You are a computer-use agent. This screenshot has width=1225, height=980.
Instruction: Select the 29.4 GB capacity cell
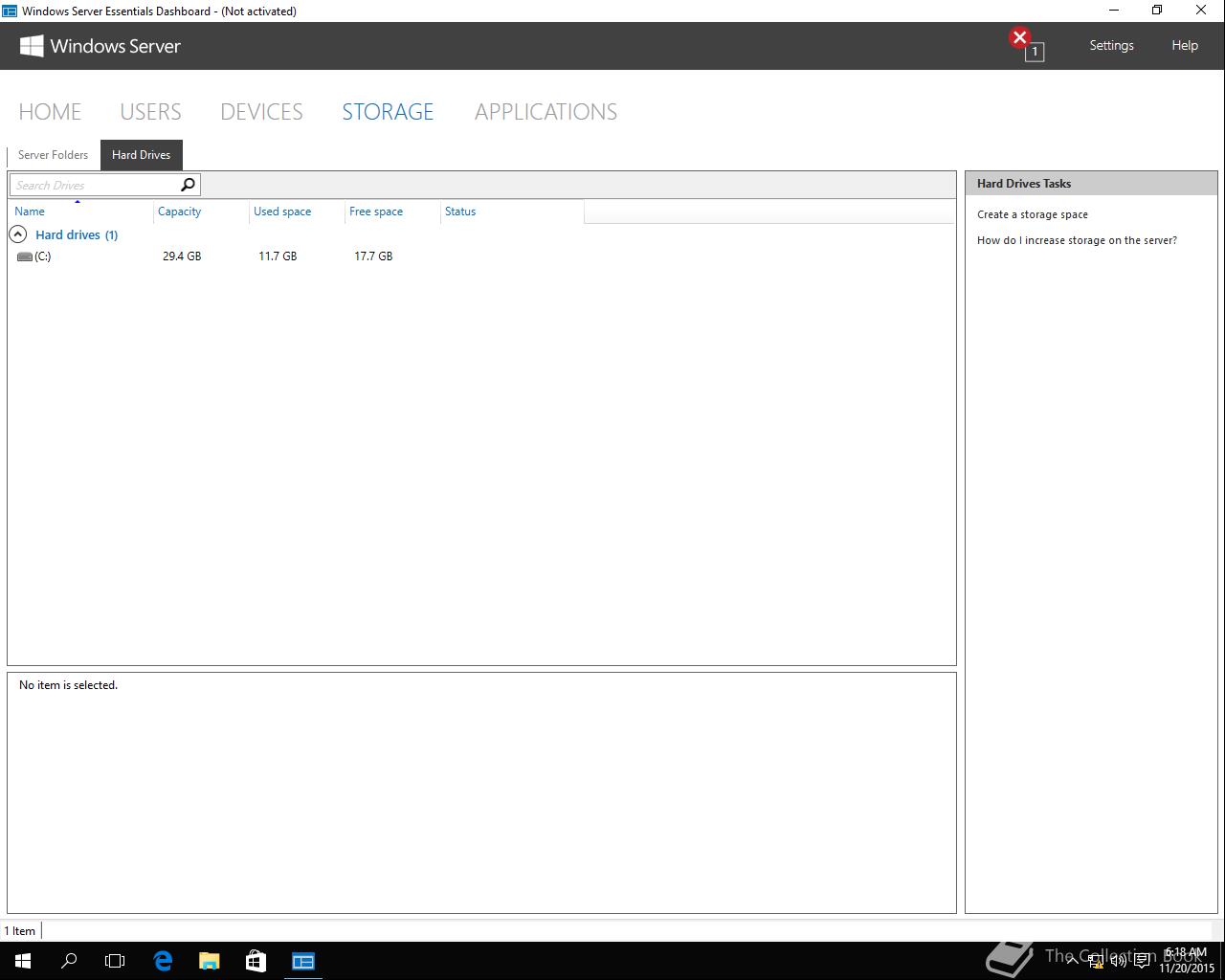pos(182,256)
